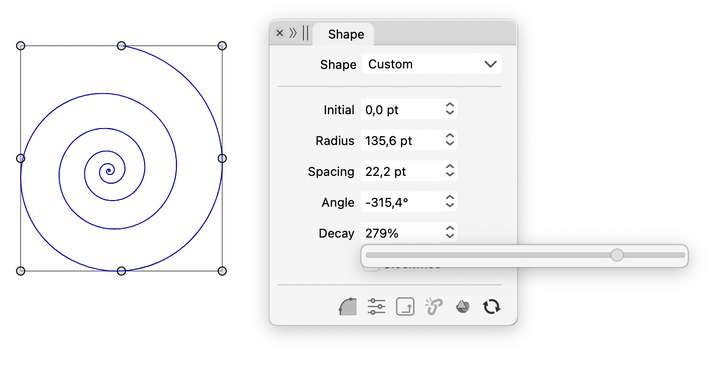
Task: Click the Spacing value stepper arrows
Action: [x=450, y=170]
